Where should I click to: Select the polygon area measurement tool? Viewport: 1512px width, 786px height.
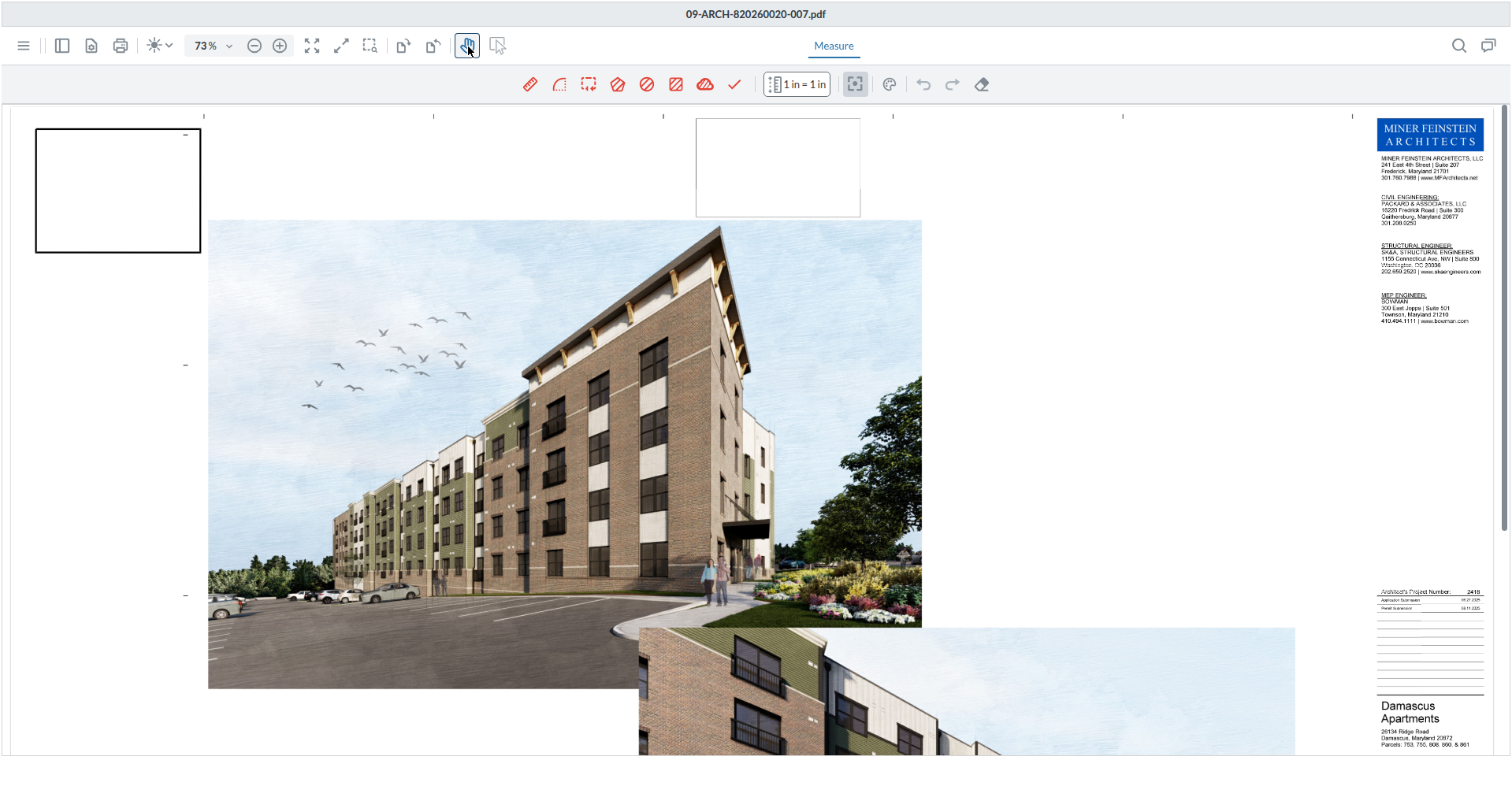(618, 84)
